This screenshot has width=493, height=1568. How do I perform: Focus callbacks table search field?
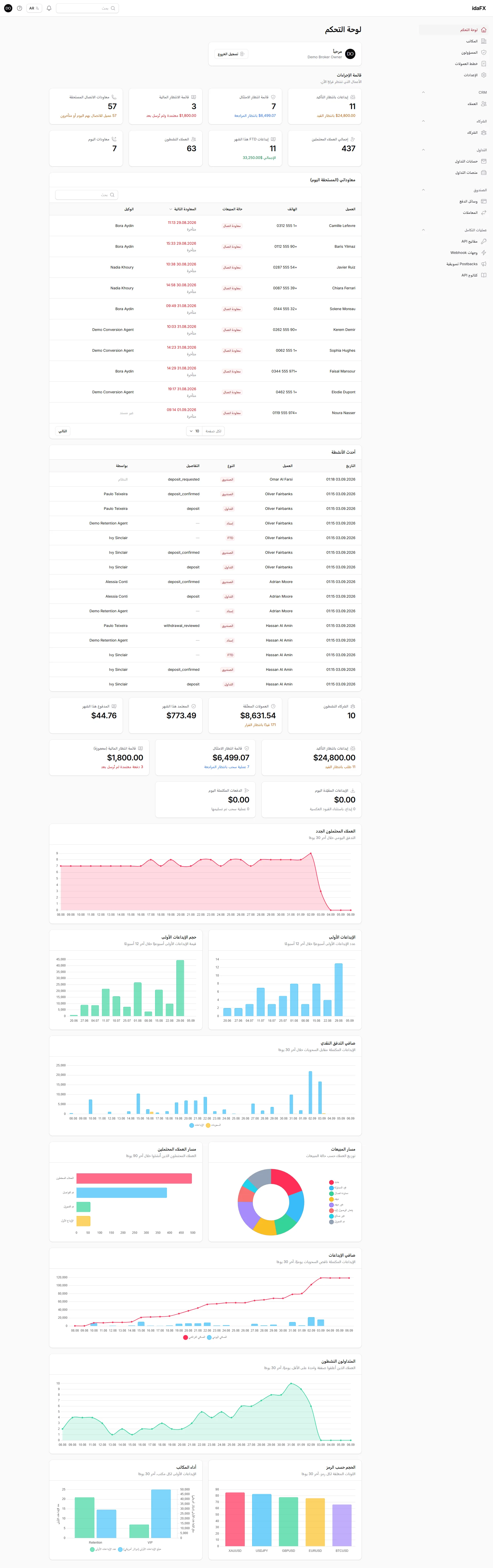tap(87, 195)
